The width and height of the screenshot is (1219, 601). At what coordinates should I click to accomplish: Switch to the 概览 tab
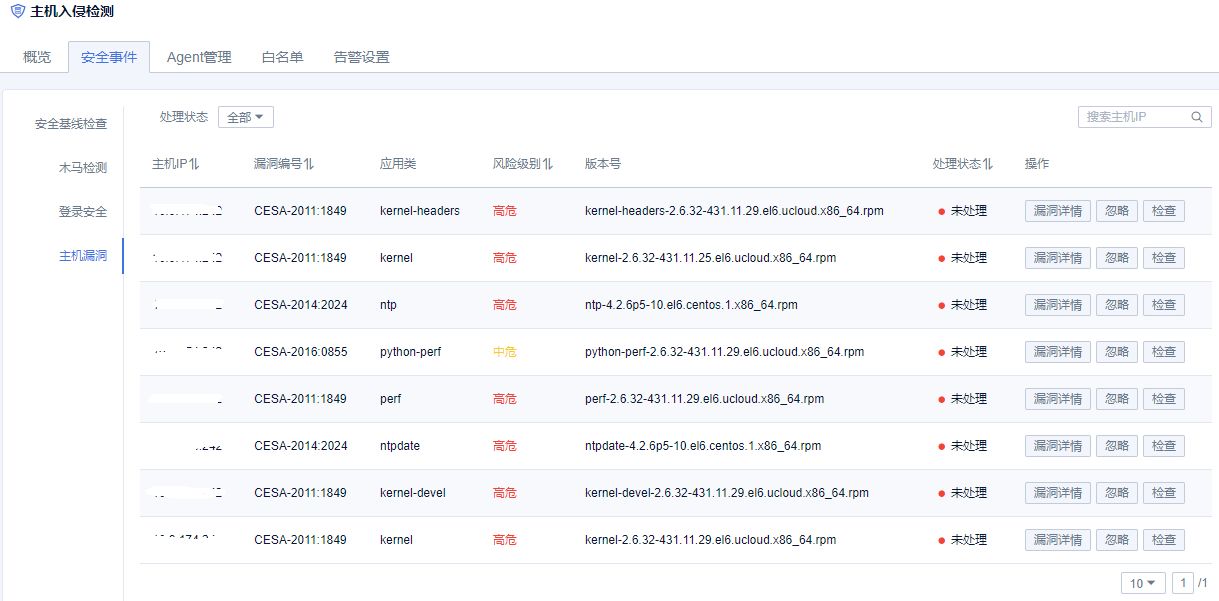(37, 57)
